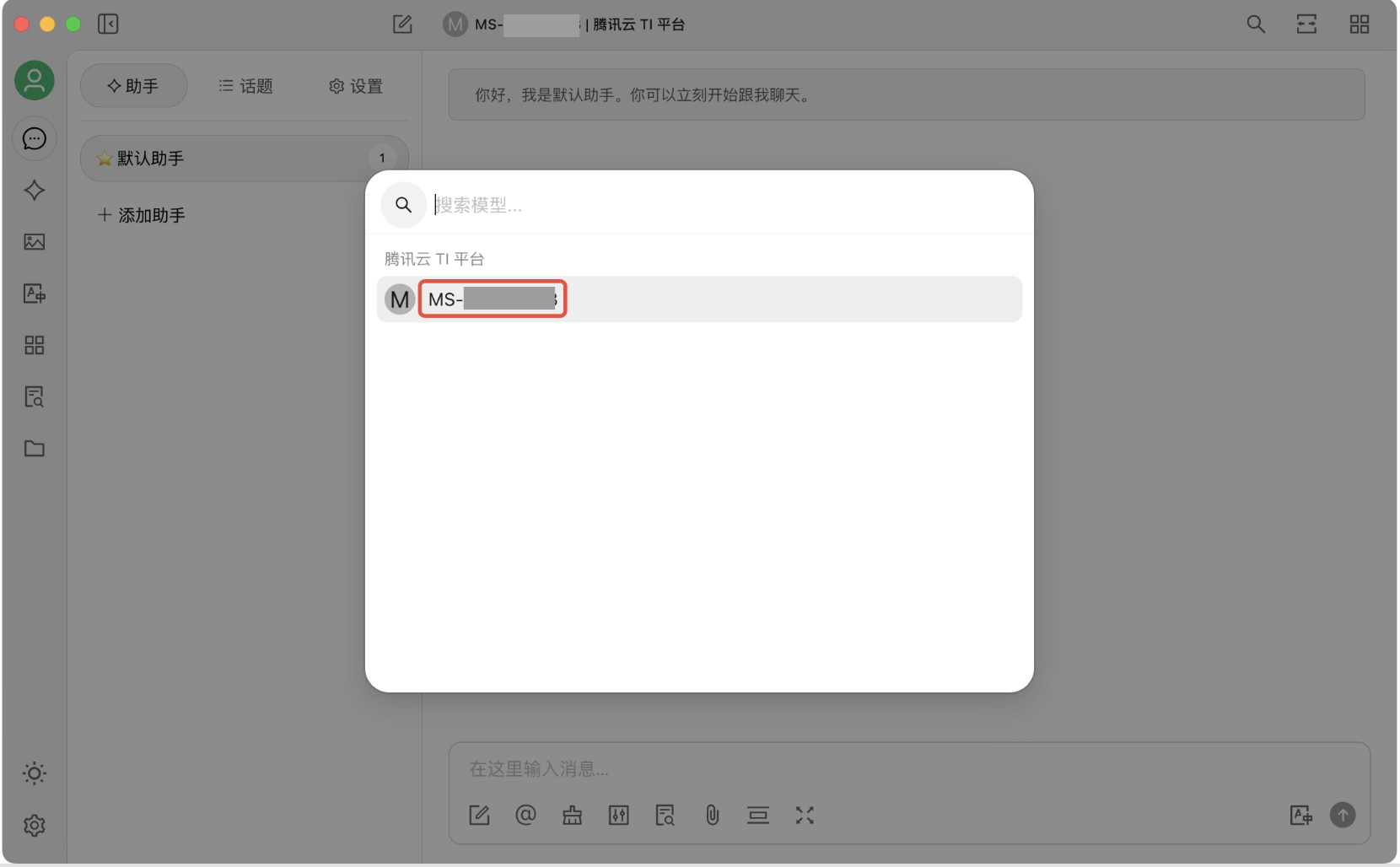
Task: Click the narrow mode layout icon in the title bar
Action: click(1306, 24)
